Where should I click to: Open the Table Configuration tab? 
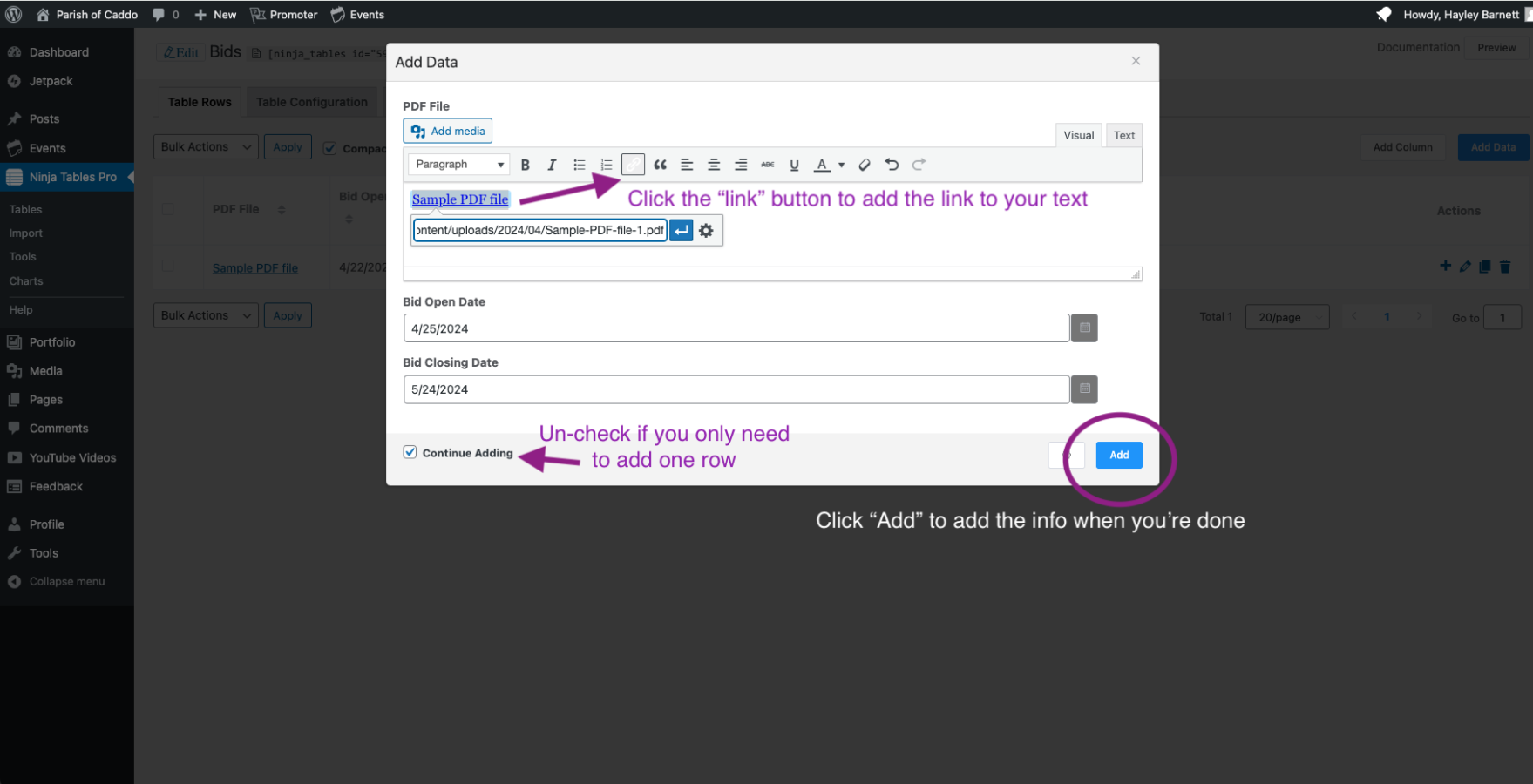[x=311, y=102]
